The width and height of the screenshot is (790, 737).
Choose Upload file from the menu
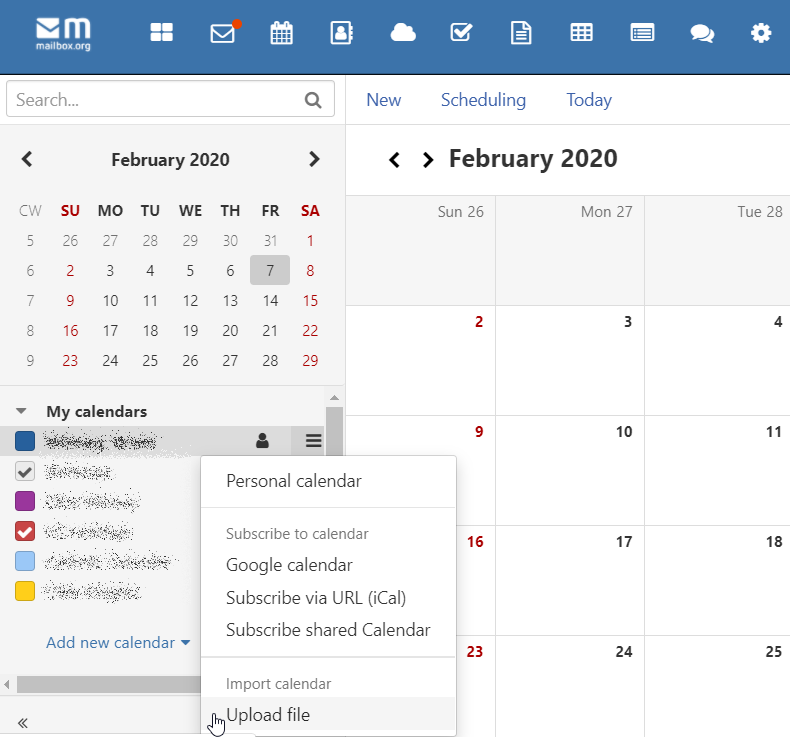[268, 715]
